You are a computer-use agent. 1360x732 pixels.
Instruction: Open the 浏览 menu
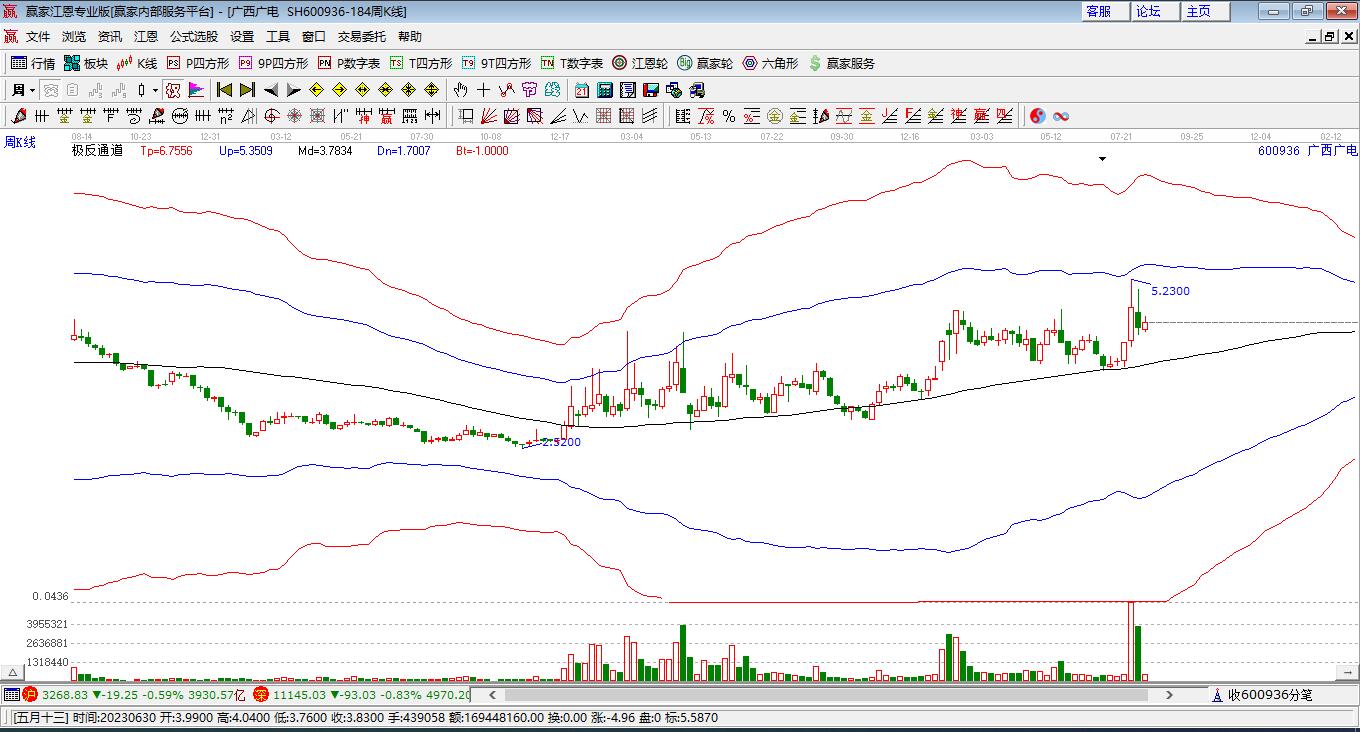tap(74, 37)
